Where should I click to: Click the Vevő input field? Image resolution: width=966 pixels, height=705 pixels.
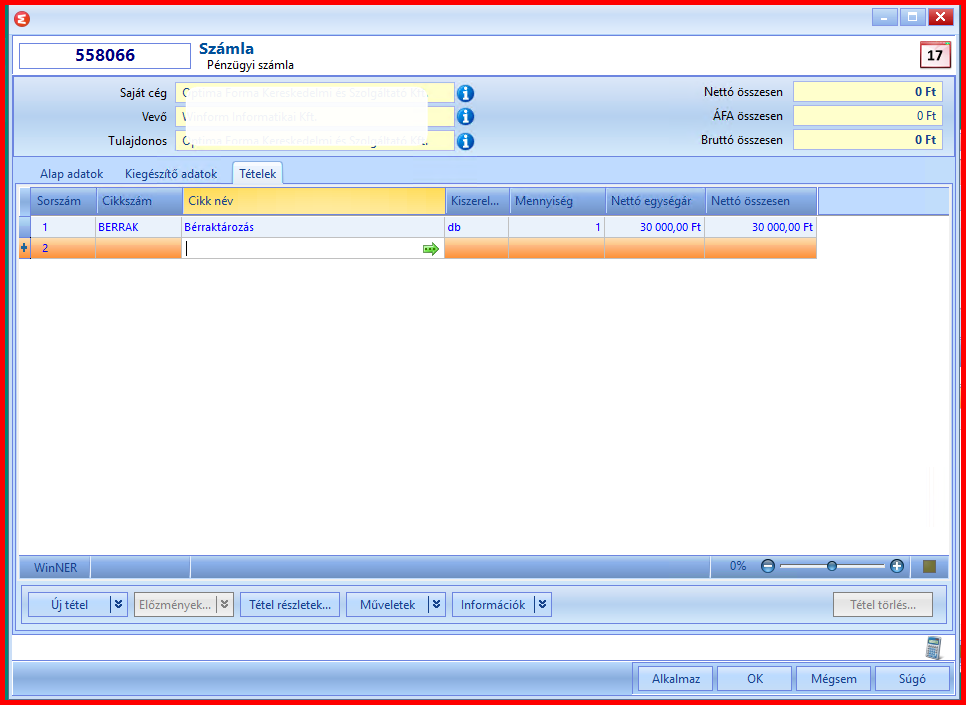tap(315, 116)
